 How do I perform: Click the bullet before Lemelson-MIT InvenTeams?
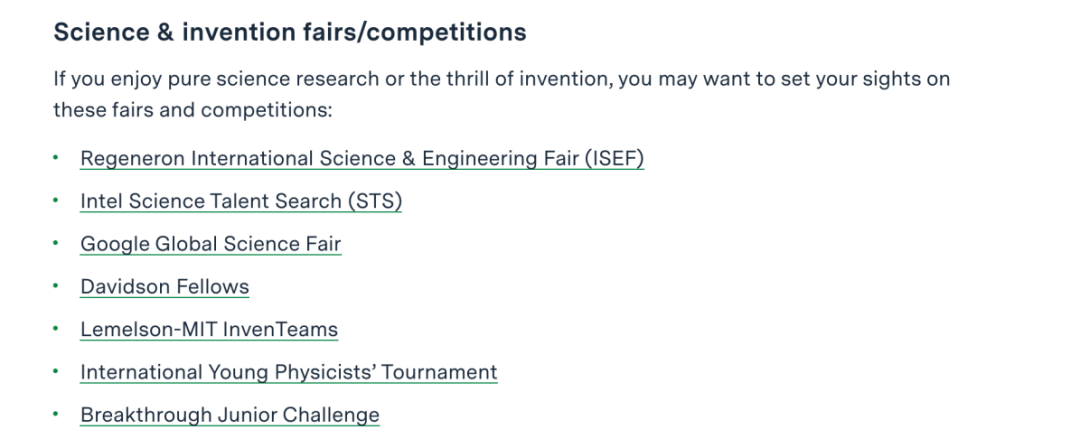click(57, 329)
